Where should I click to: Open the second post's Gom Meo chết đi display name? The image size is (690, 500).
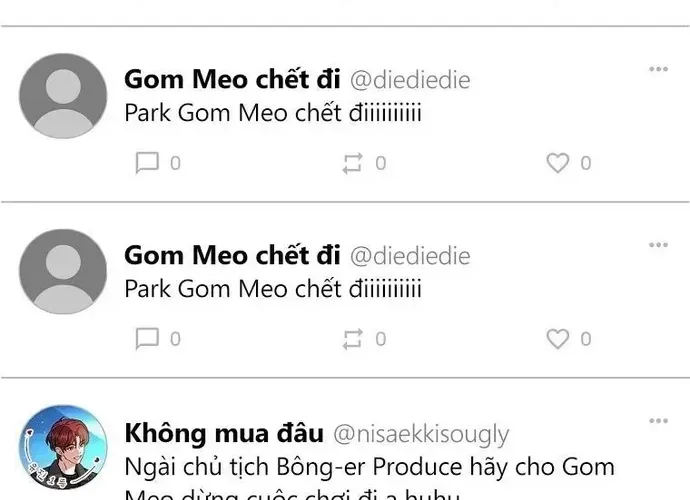232,255
